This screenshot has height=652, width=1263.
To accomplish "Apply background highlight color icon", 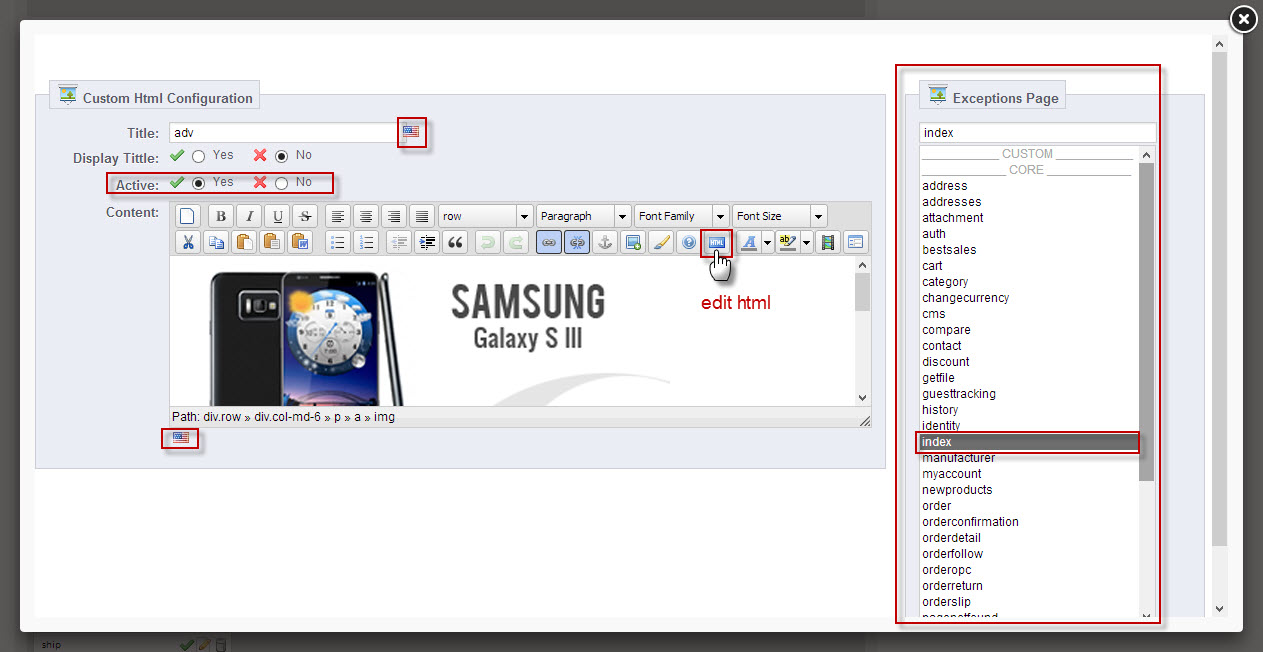I will click(x=787, y=242).
